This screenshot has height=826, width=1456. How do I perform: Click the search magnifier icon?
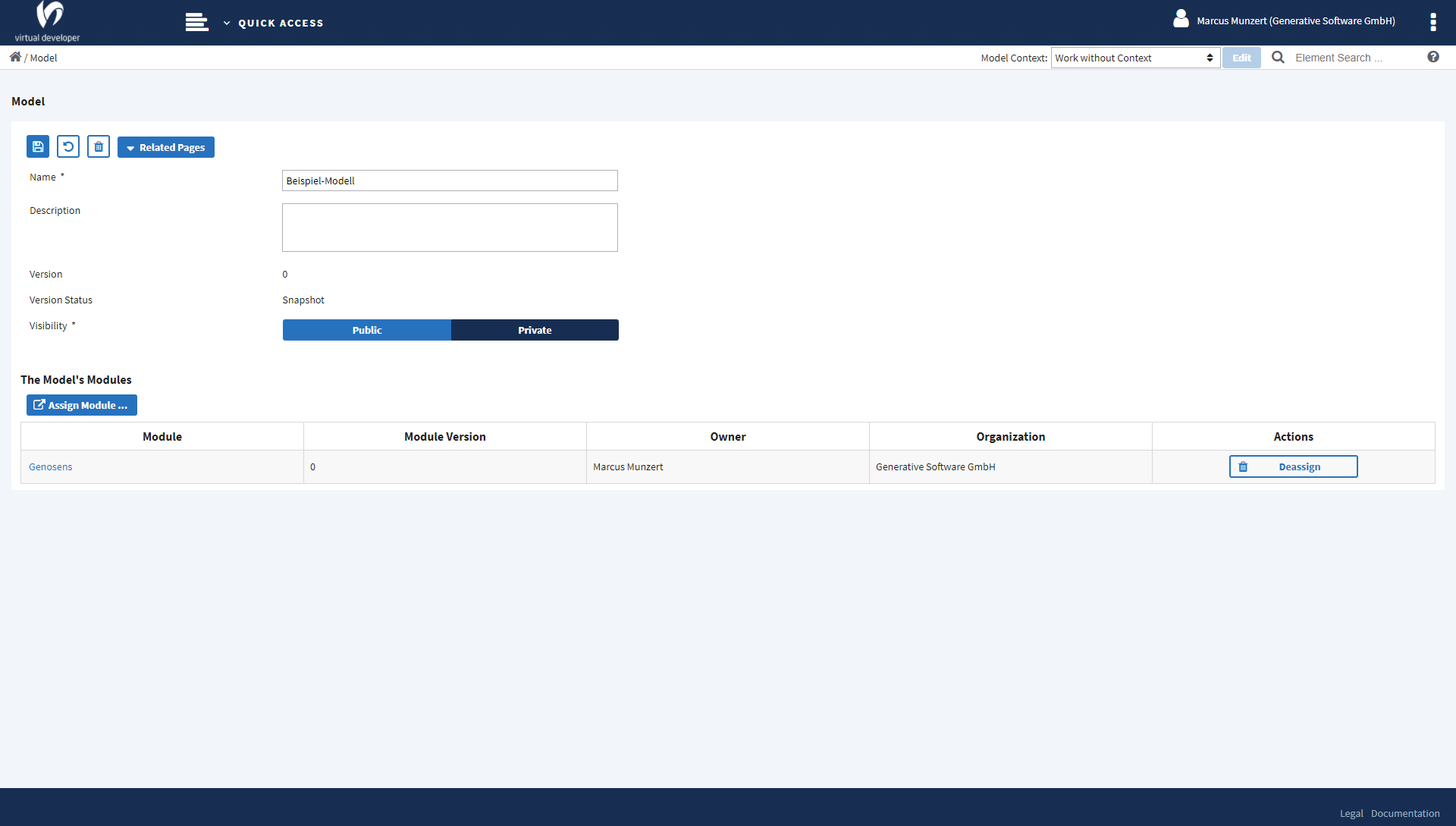(1278, 58)
